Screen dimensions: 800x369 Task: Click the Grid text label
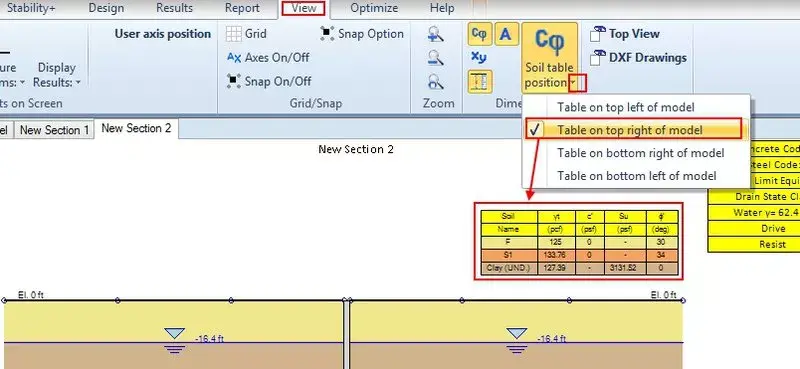(256, 34)
